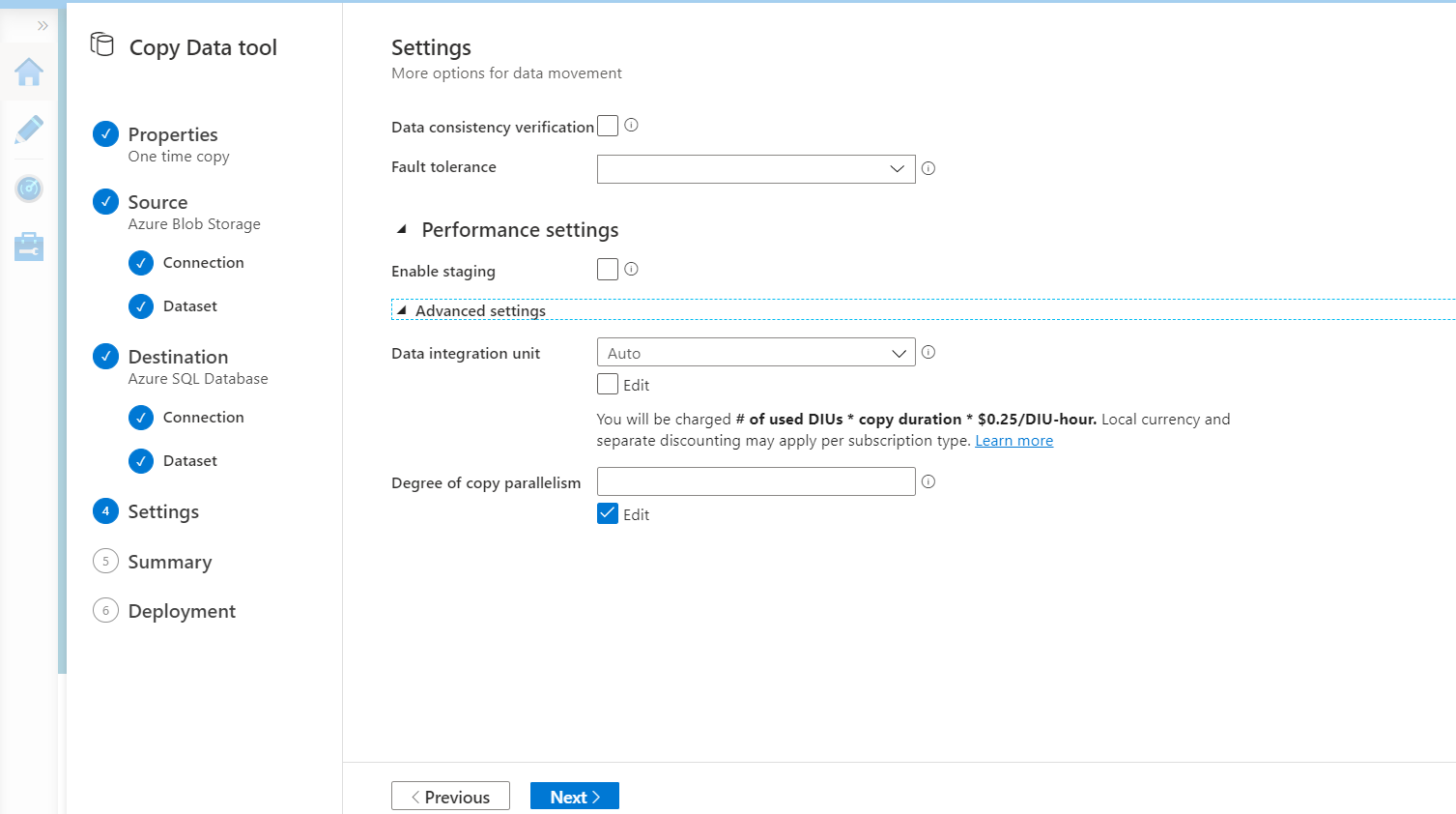Show Data integration unit info icon
This screenshot has height=814, width=1456.
pos(928,352)
